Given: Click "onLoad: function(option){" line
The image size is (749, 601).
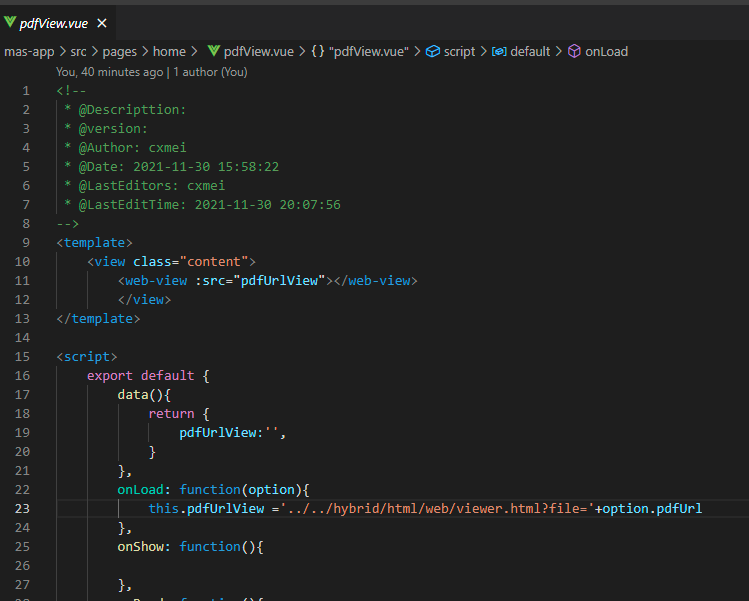Looking at the screenshot, I should point(214,490).
